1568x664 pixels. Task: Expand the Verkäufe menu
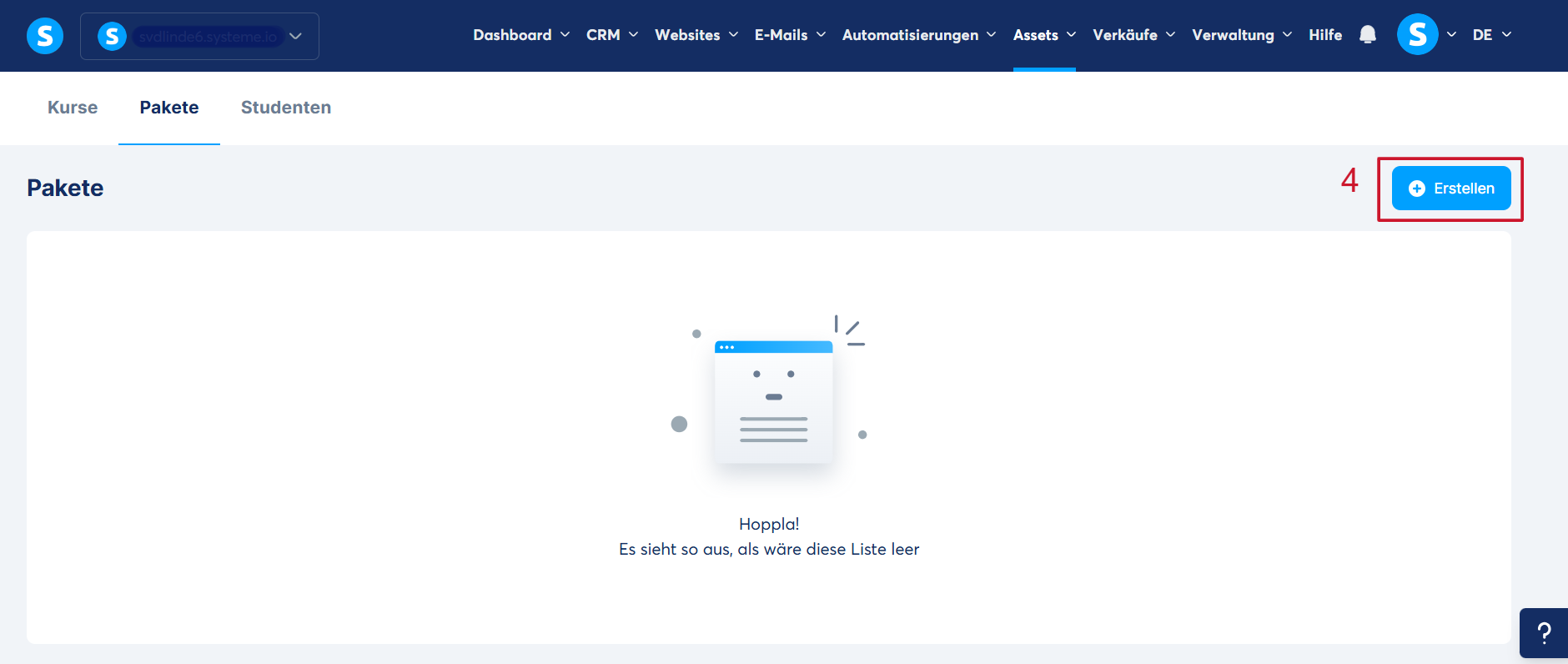pyautogui.click(x=1134, y=35)
